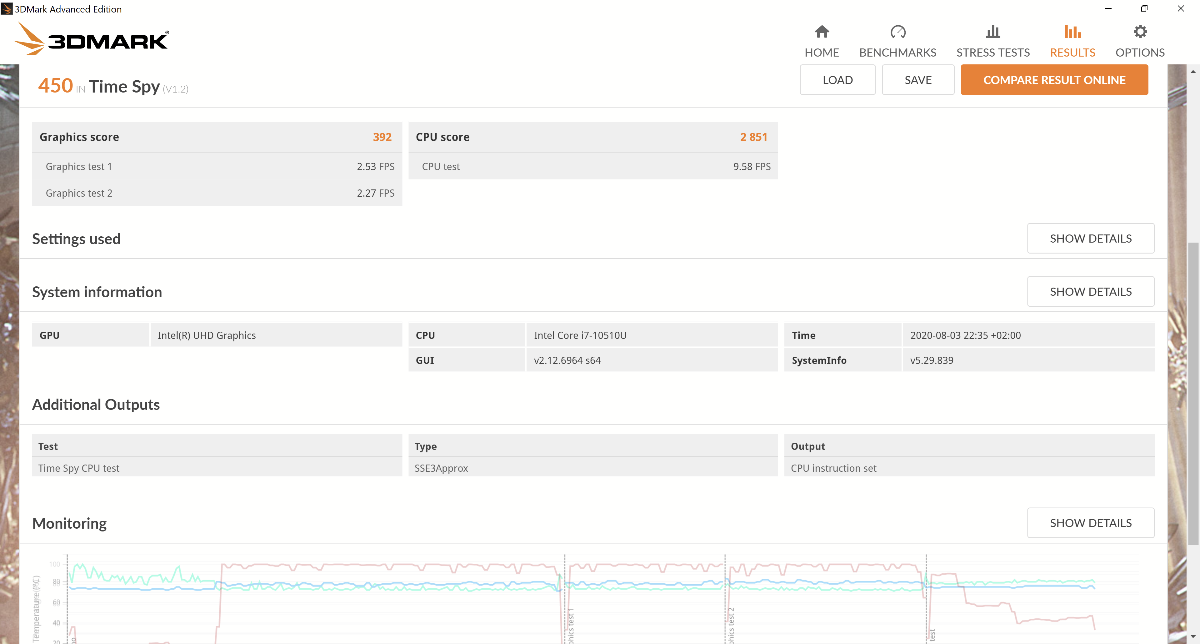The width and height of the screenshot is (1200, 644).
Task: Switch to the Benchmarks tab label
Action: pyautogui.click(x=897, y=53)
